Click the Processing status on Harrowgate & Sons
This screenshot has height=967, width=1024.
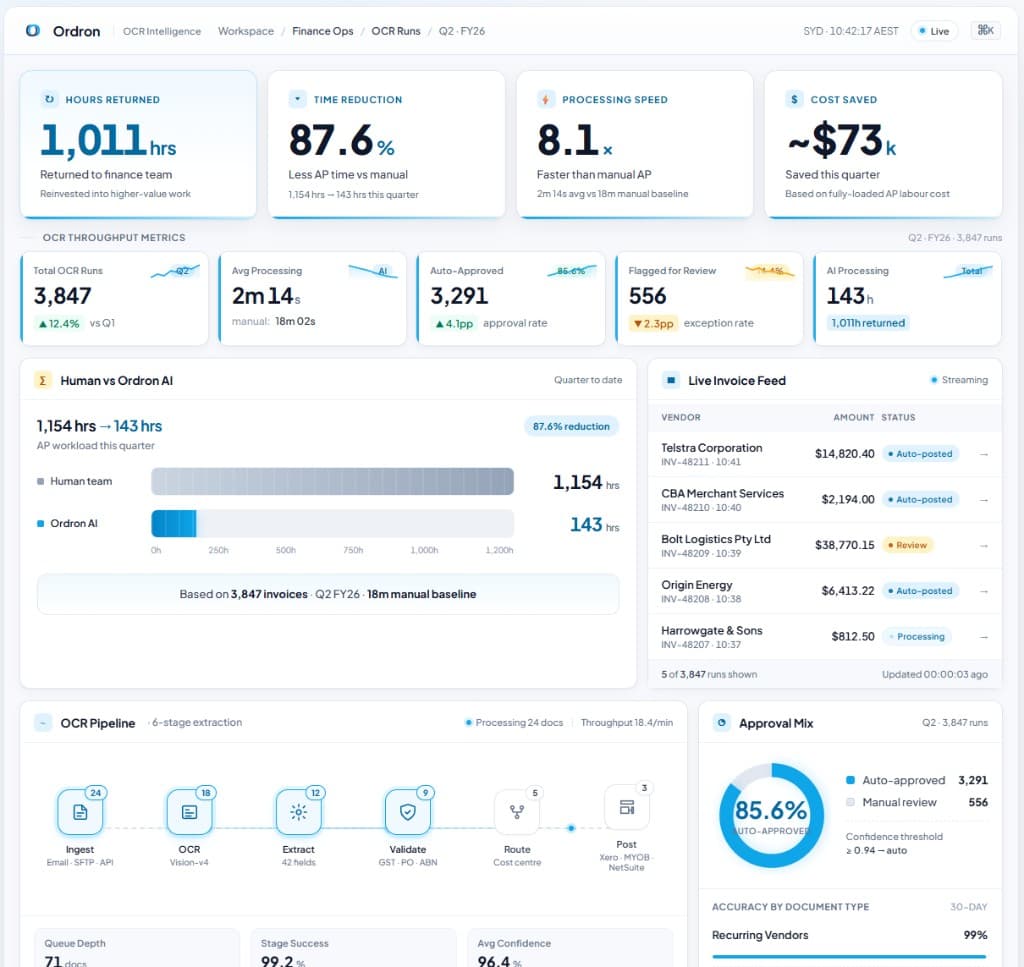(916, 637)
